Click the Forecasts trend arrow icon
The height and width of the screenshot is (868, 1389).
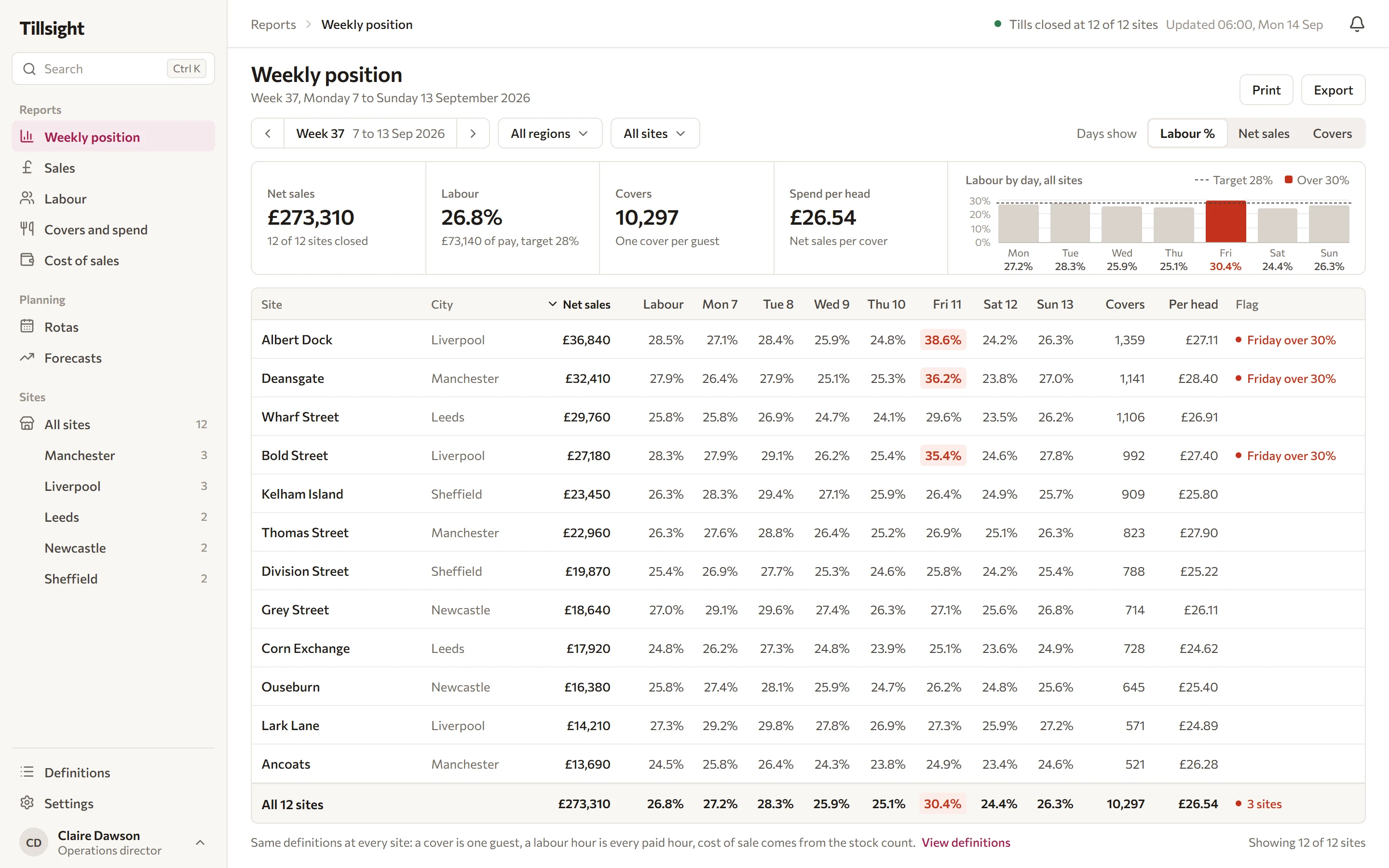tap(27, 358)
